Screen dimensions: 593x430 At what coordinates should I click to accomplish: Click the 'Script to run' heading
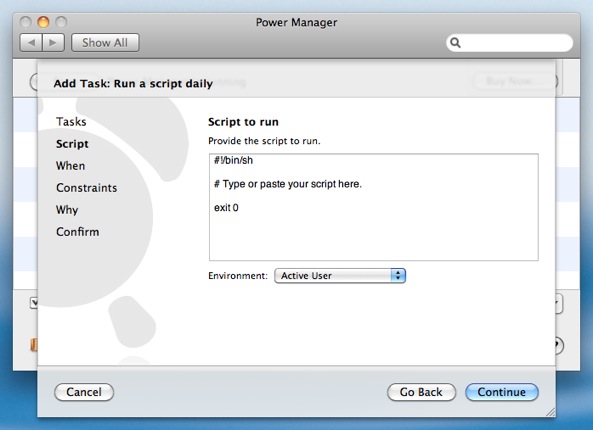click(243, 122)
